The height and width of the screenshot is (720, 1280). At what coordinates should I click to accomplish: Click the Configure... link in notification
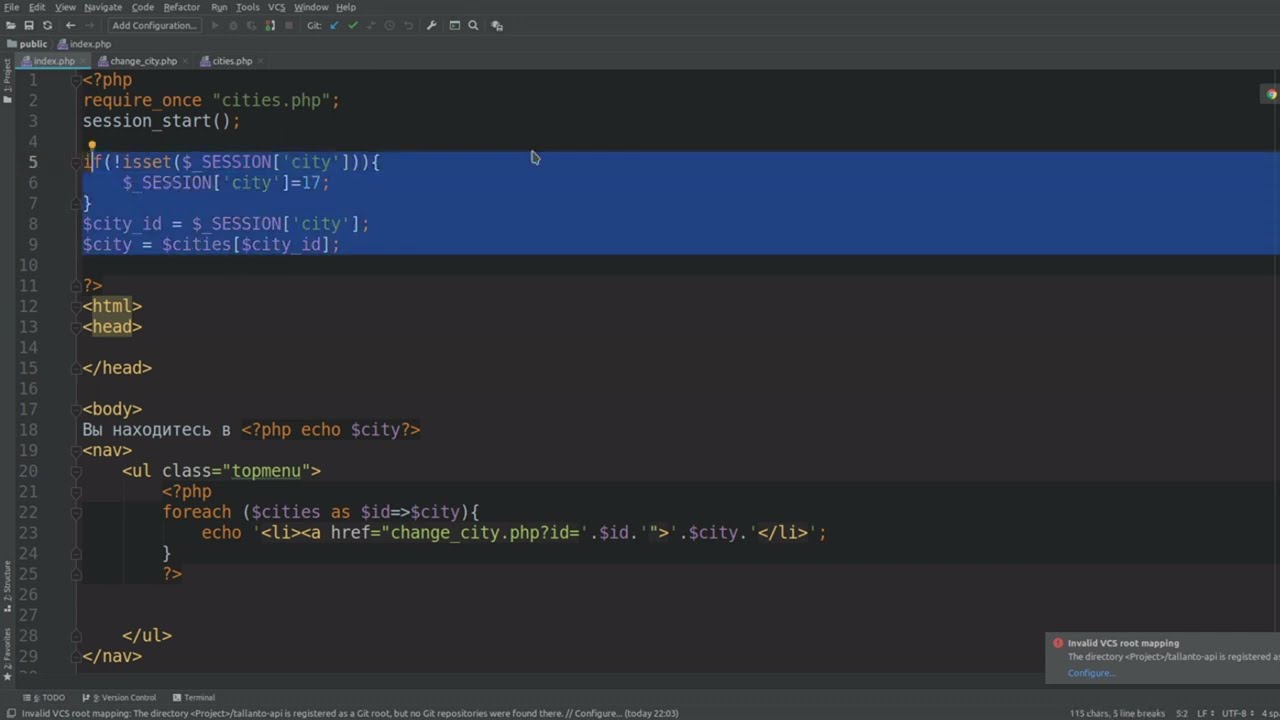pos(1090,673)
